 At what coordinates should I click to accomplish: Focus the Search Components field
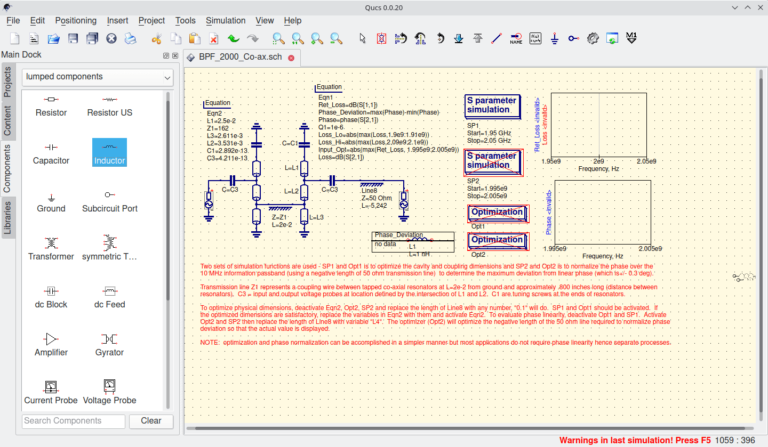click(x=73, y=421)
